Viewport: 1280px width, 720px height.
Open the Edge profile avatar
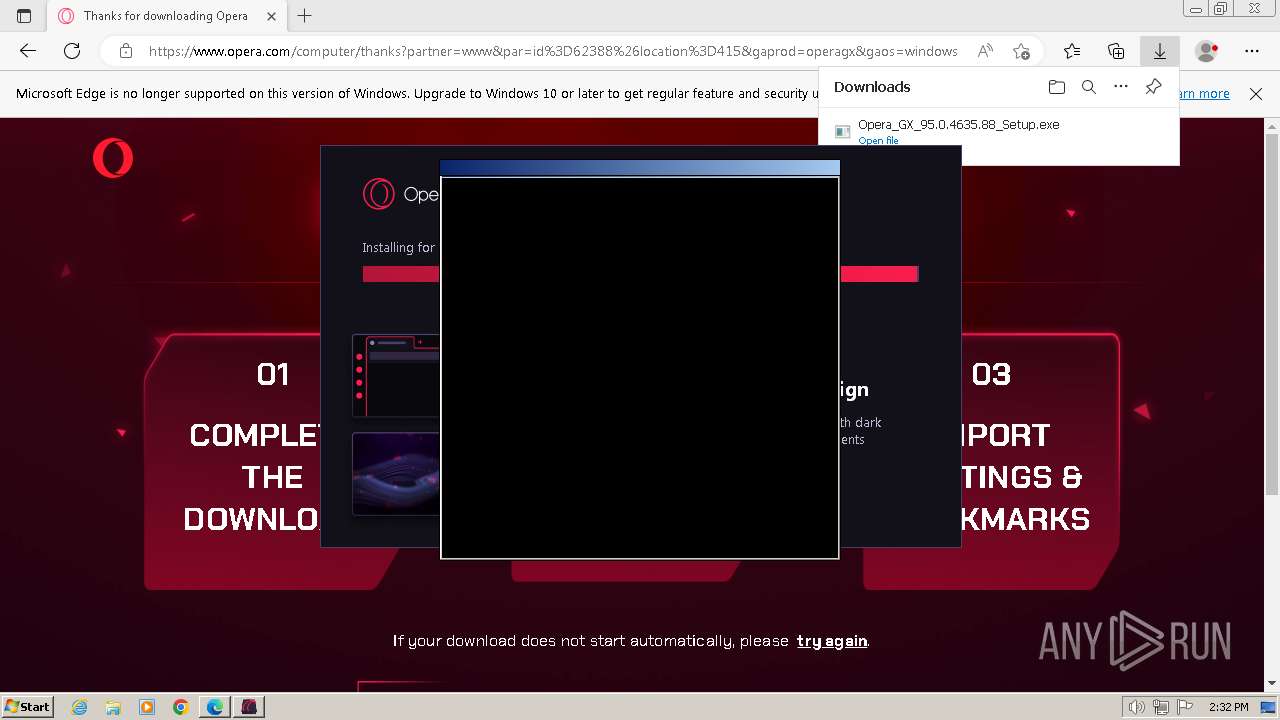(1207, 51)
